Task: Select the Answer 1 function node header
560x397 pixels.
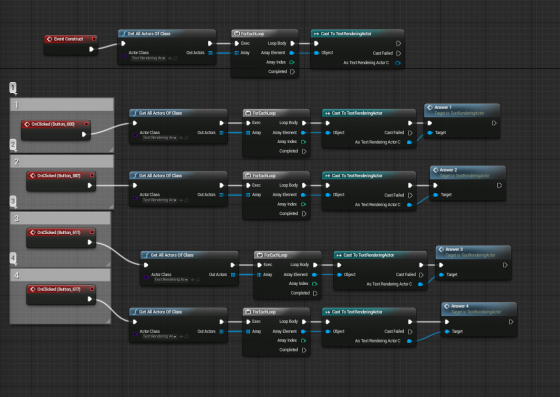Action: [x=462, y=110]
